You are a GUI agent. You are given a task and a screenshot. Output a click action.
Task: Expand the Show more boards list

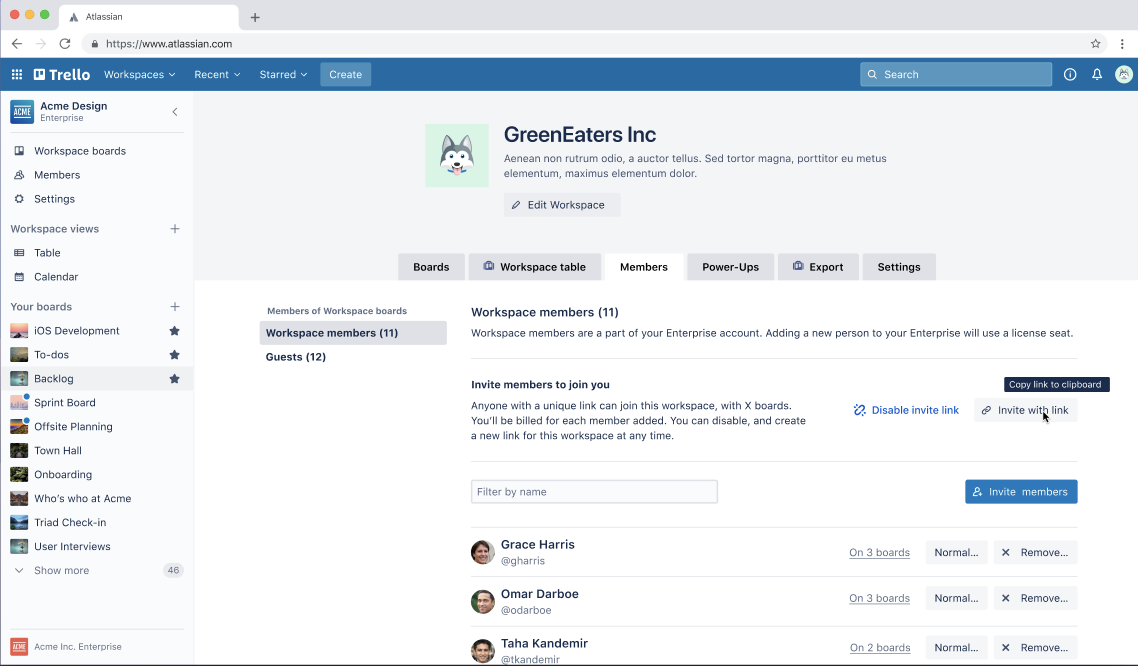[61, 571]
